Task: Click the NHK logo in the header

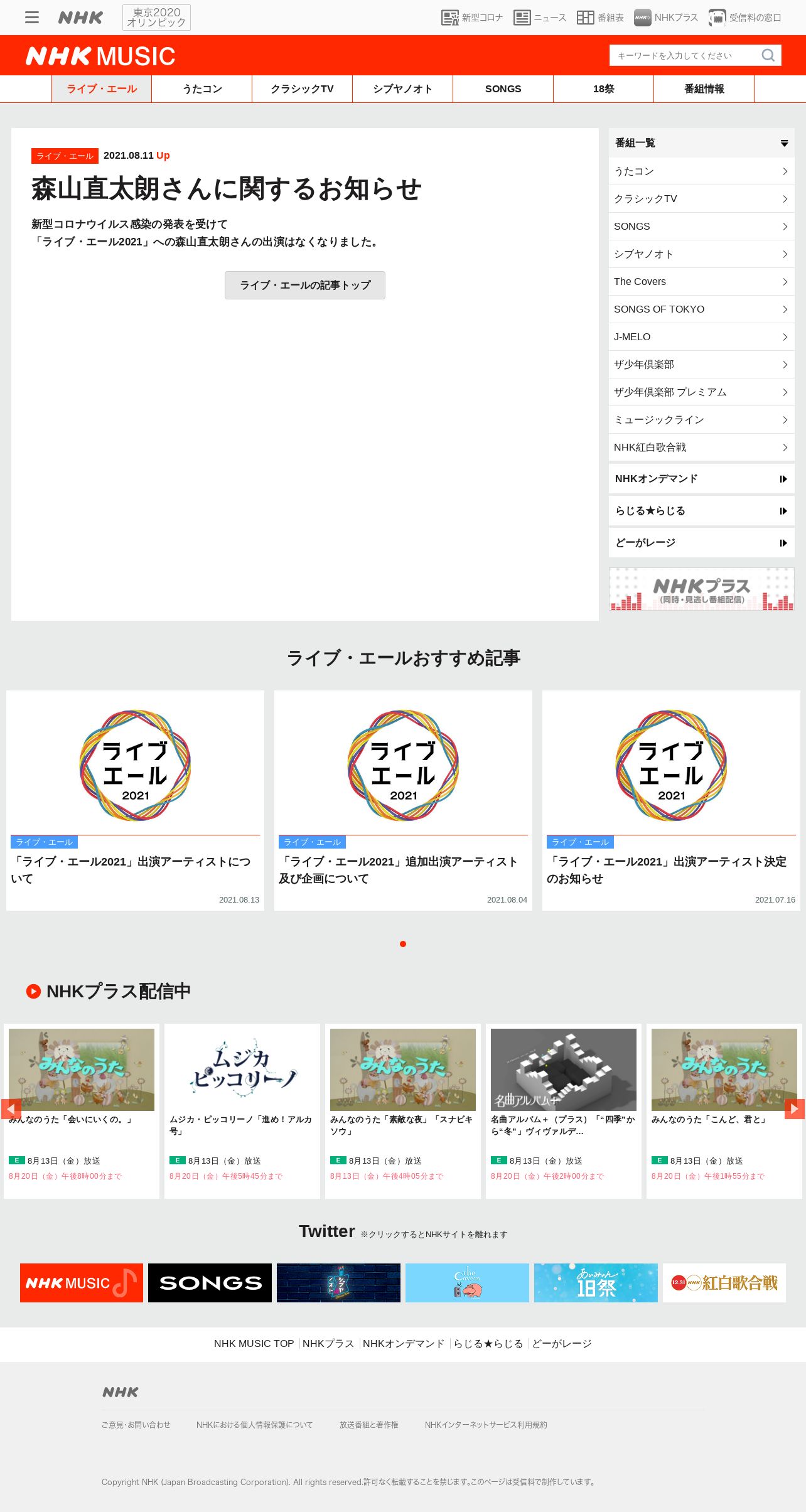Action: click(x=80, y=18)
